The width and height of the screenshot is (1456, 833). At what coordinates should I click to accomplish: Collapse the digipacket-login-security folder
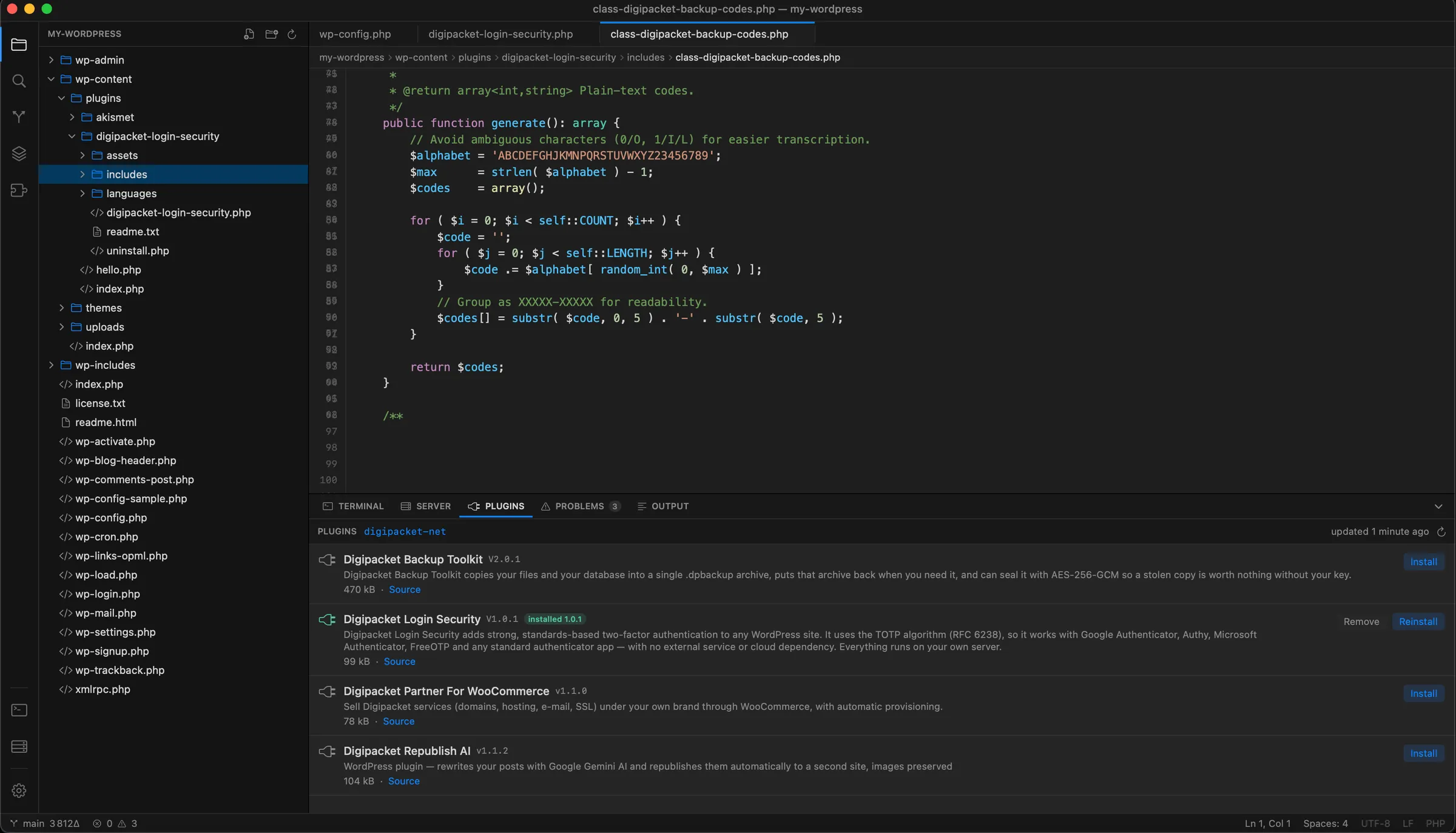72,137
